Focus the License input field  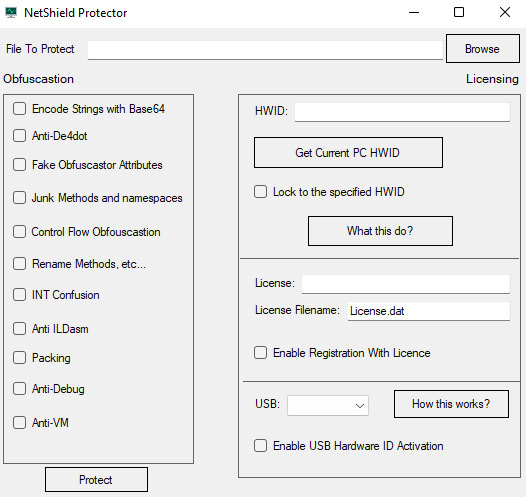click(406, 284)
